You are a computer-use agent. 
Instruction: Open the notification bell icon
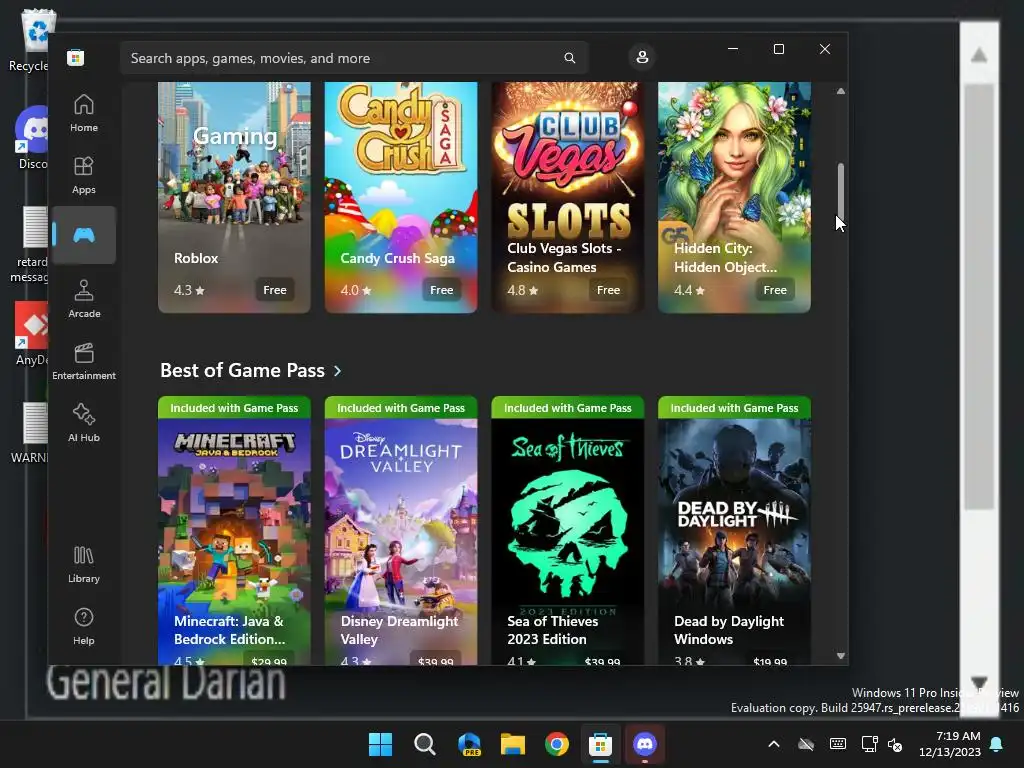pyautogui.click(x=997, y=744)
